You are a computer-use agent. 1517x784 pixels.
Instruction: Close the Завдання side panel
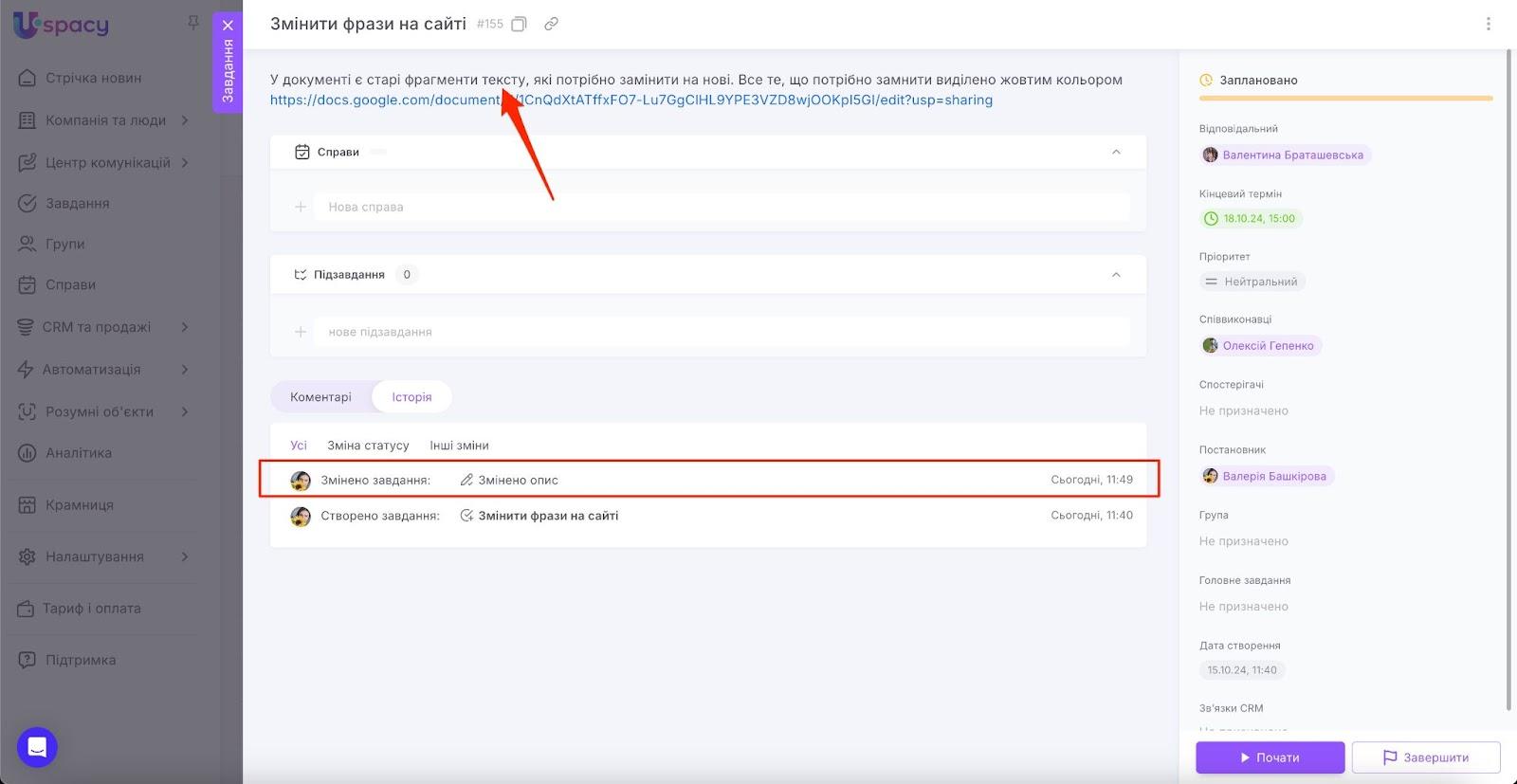[x=228, y=26]
